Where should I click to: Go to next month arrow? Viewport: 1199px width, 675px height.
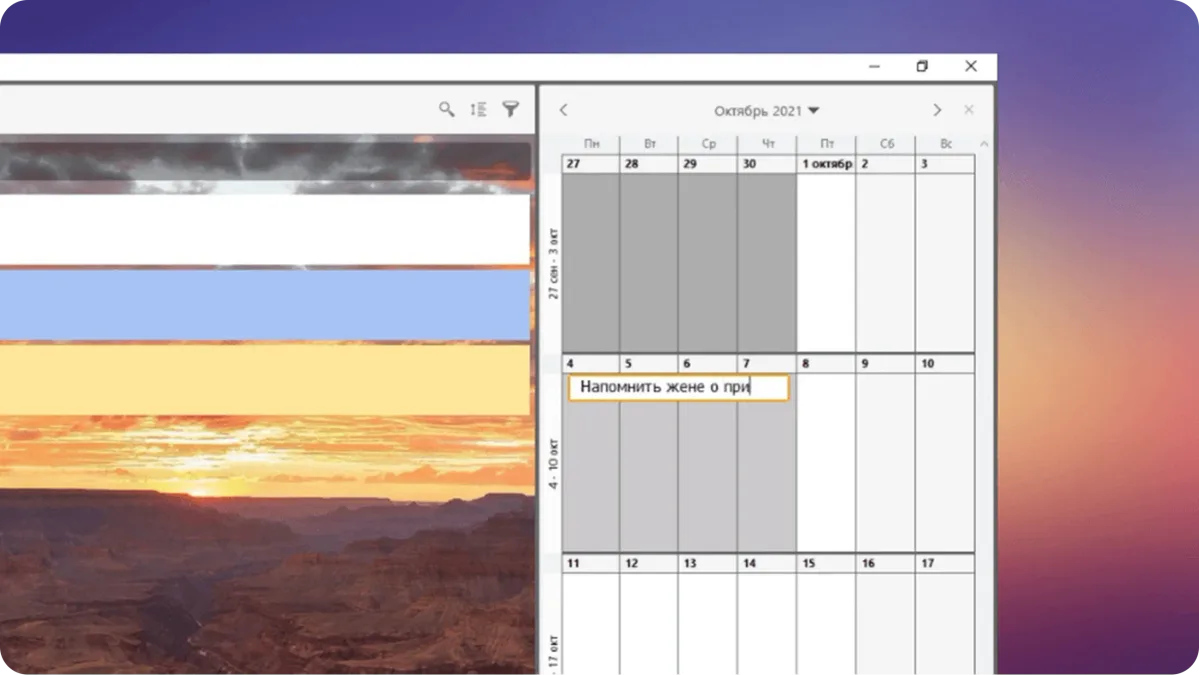[937, 110]
